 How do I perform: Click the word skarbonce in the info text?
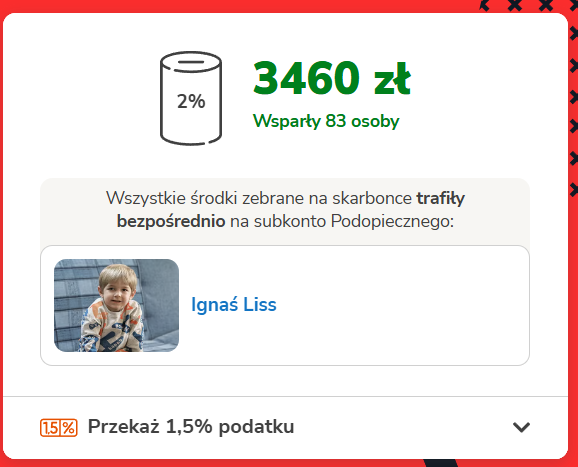coord(372,198)
